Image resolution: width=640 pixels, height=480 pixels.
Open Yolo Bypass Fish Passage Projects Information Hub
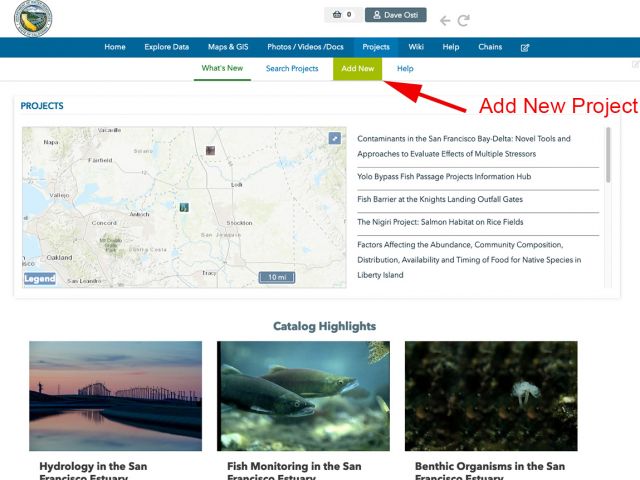tap(444, 176)
